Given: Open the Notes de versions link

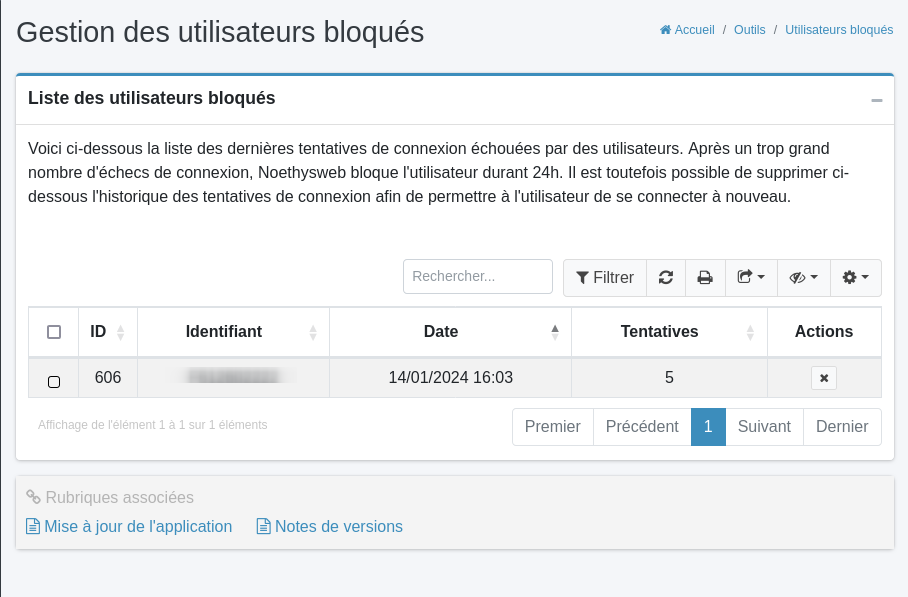Looking at the screenshot, I should pyautogui.click(x=338, y=527).
